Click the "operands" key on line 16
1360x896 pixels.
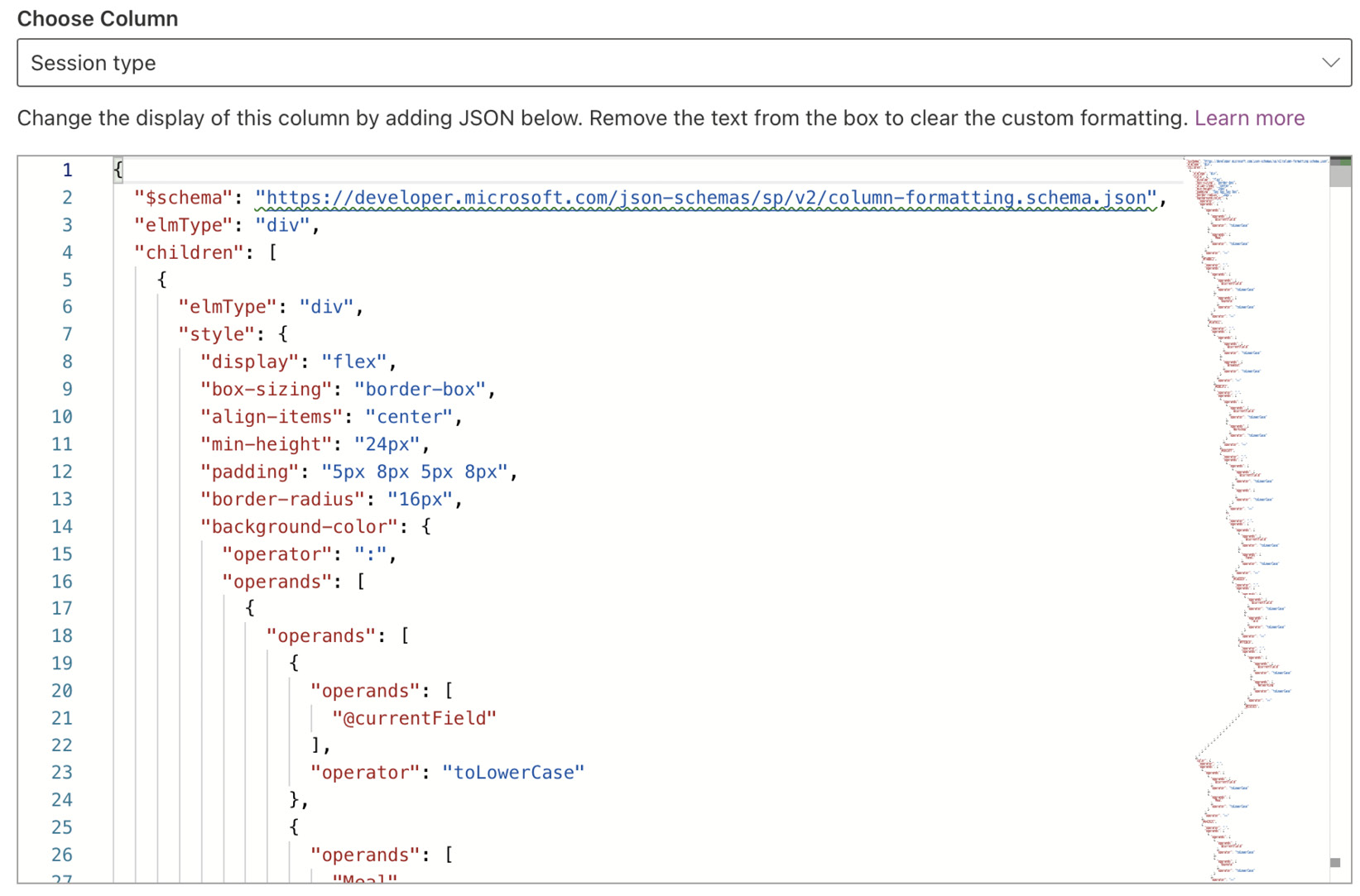coord(277,582)
